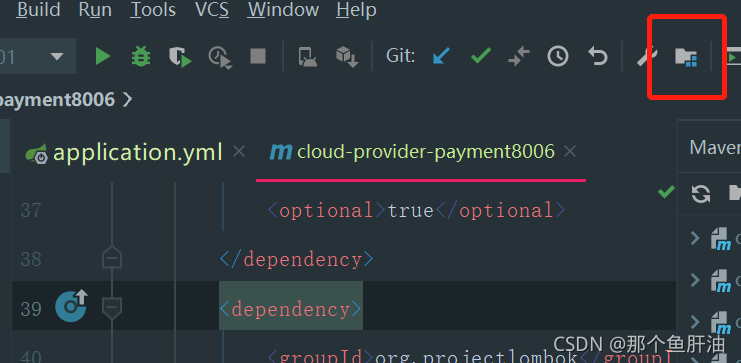Show Git History clock icon
This screenshot has height=363, width=741.
[558, 56]
